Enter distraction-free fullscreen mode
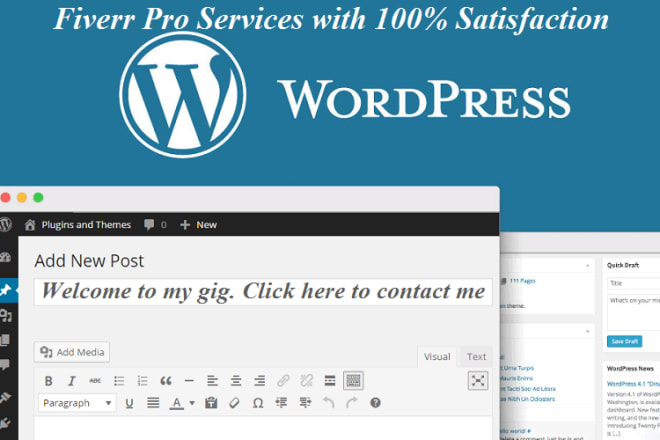The image size is (660, 440). 478,381
